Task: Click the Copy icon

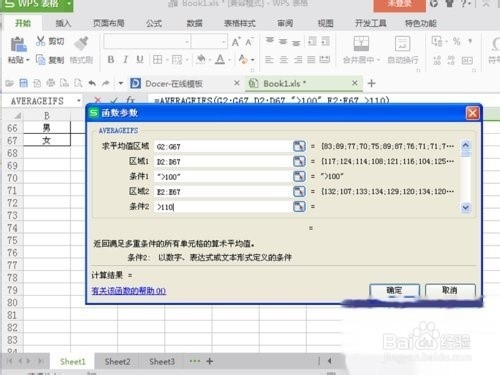Action: [41, 60]
